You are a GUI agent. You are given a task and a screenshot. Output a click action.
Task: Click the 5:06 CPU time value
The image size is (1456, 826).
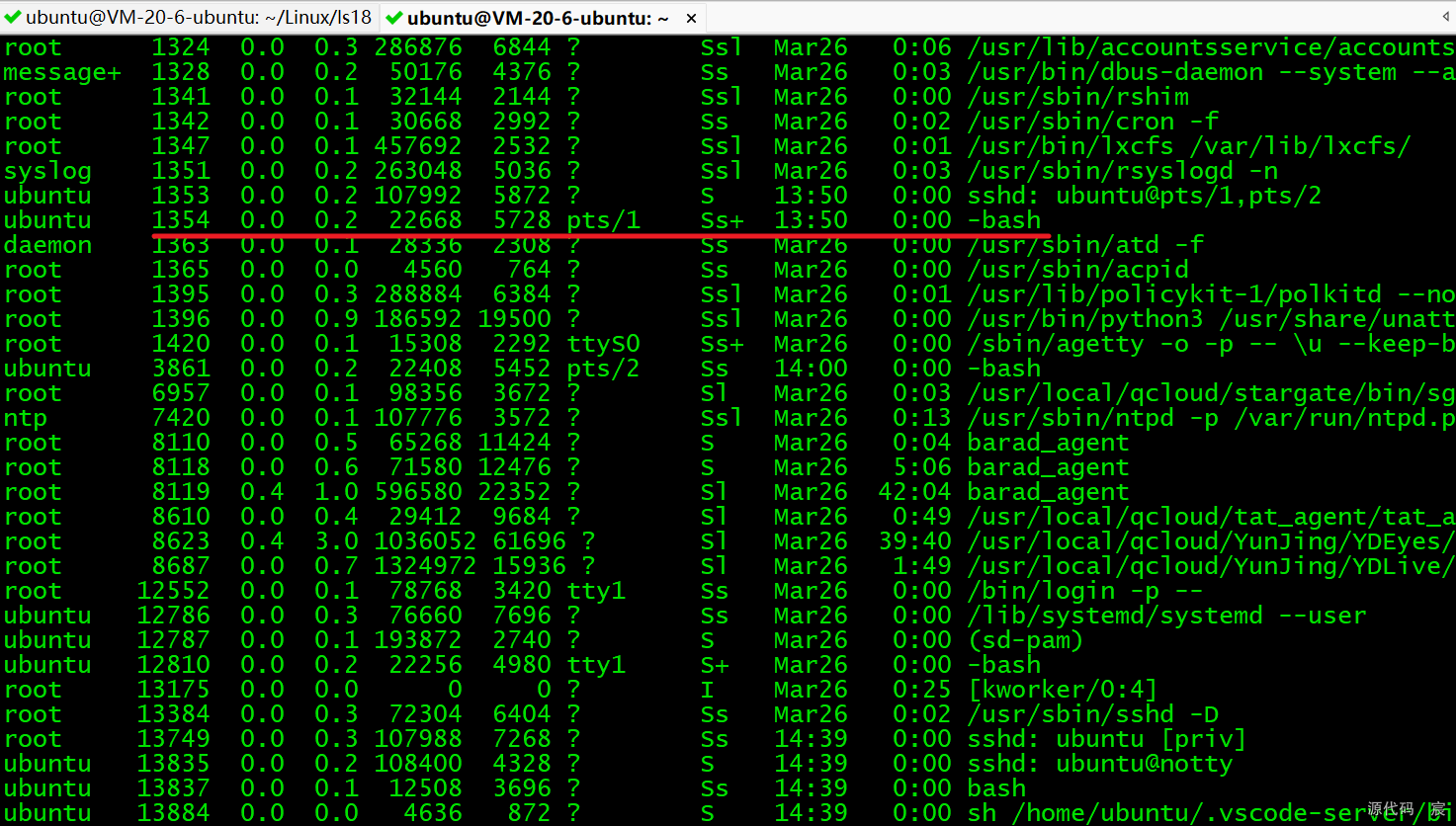tap(922, 467)
